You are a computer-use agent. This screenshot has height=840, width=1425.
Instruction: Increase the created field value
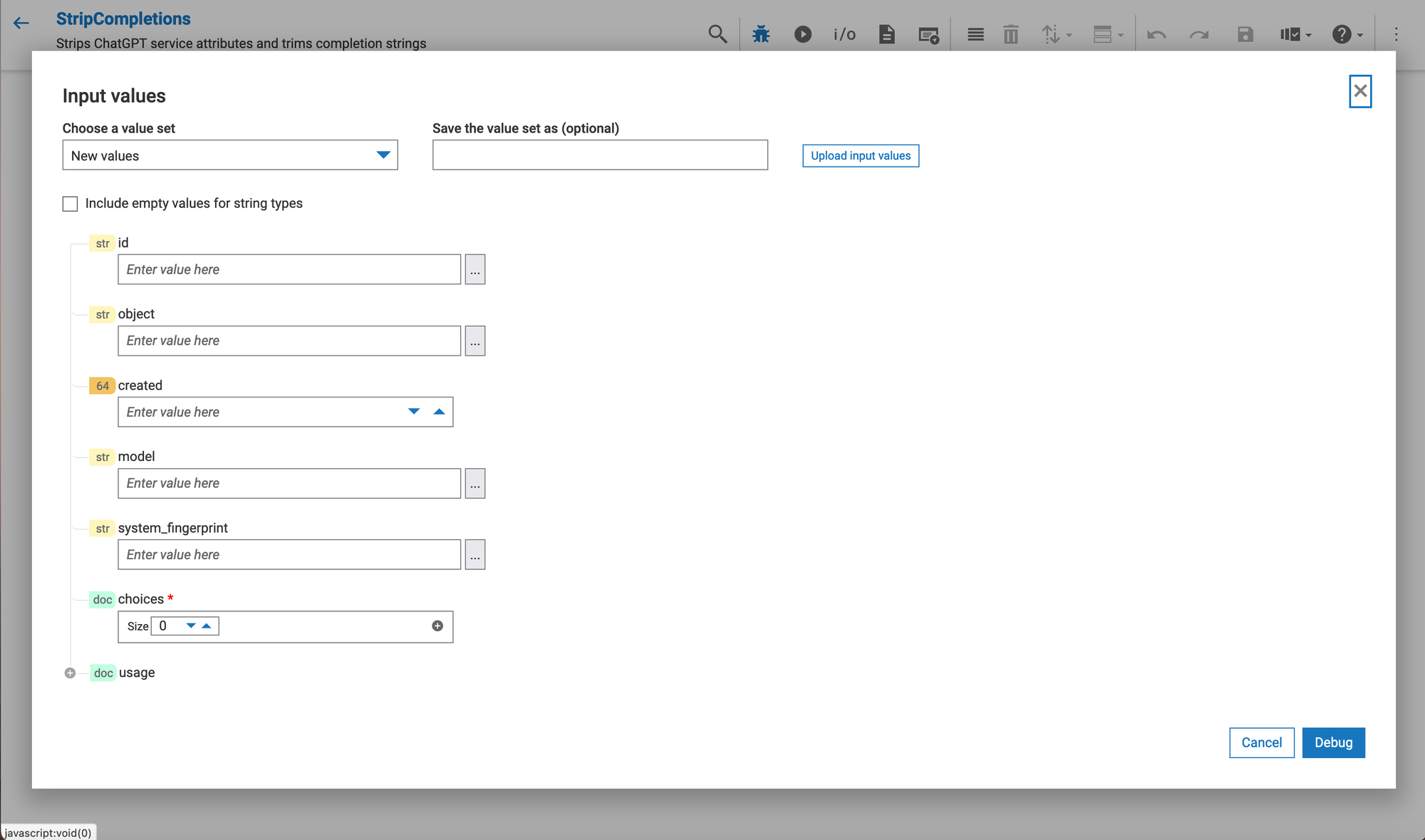click(439, 412)
